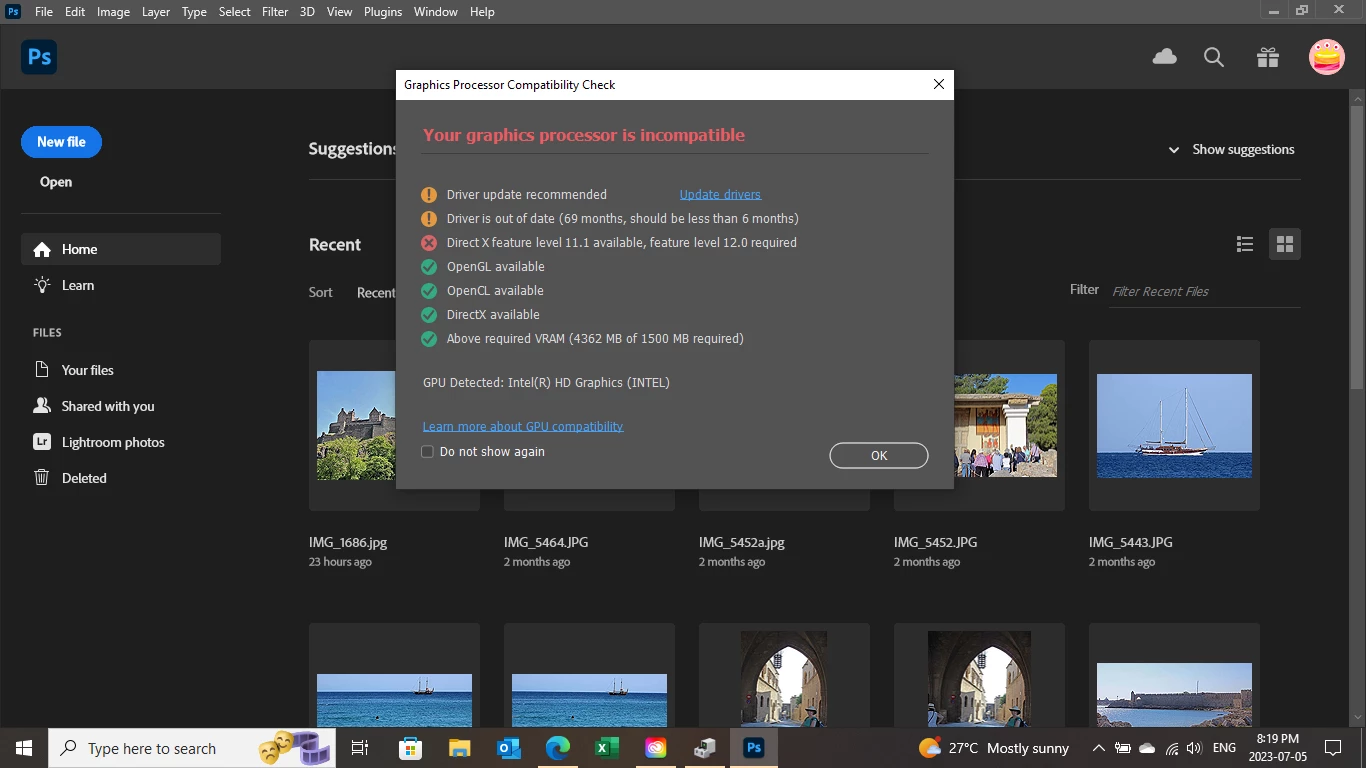This screenshot has height=768, width=1366.
Task: Click the New file button
Action: [x=61, y=142]
